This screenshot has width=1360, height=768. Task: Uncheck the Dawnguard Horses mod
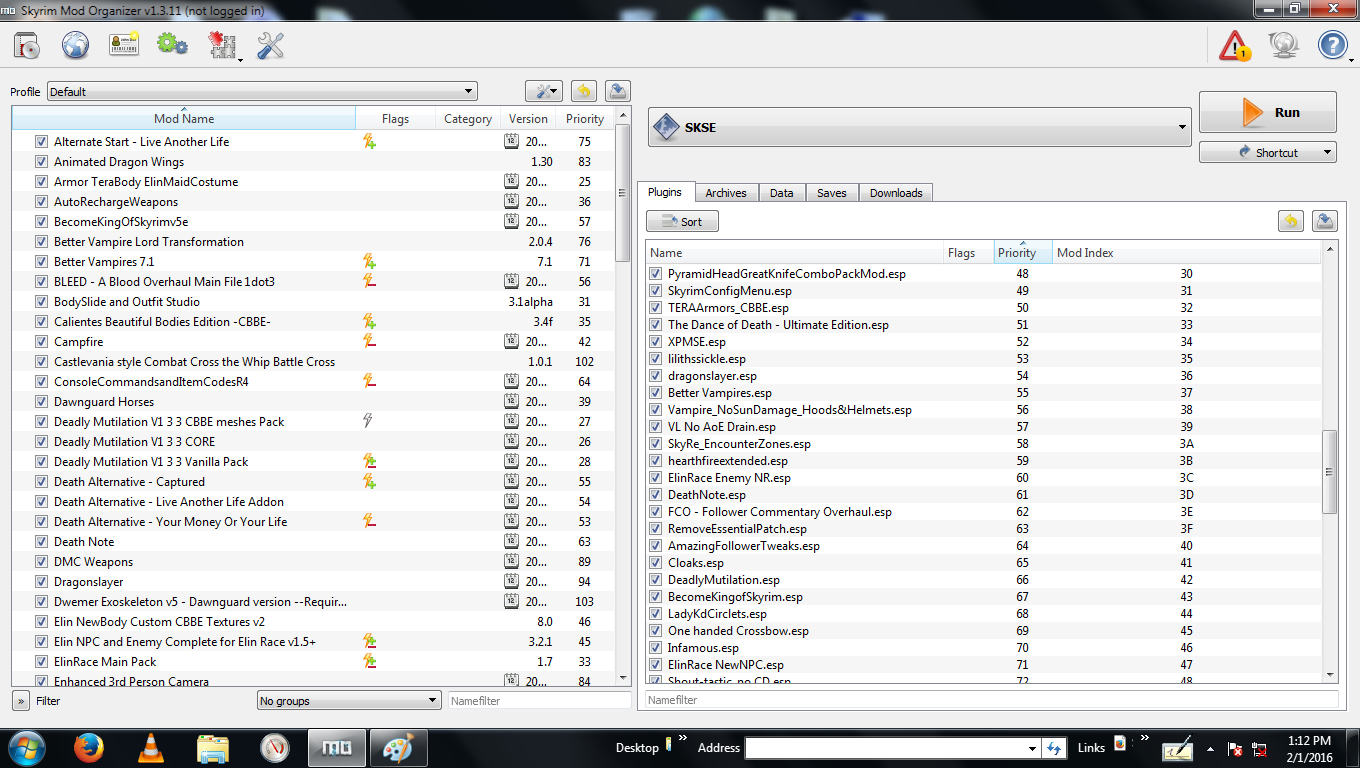point(41,402)
